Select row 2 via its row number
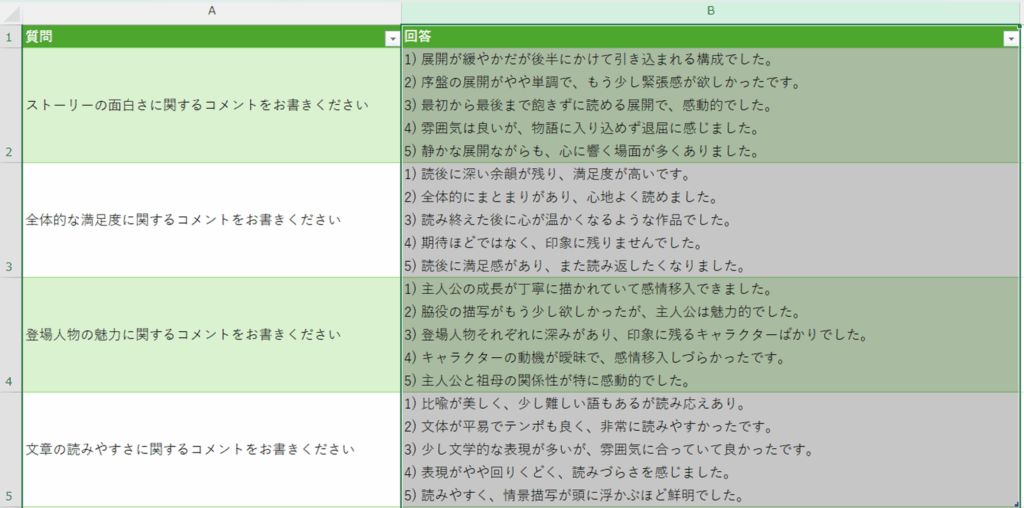This screenshot has width=1024, height=508. pos(10,105)
